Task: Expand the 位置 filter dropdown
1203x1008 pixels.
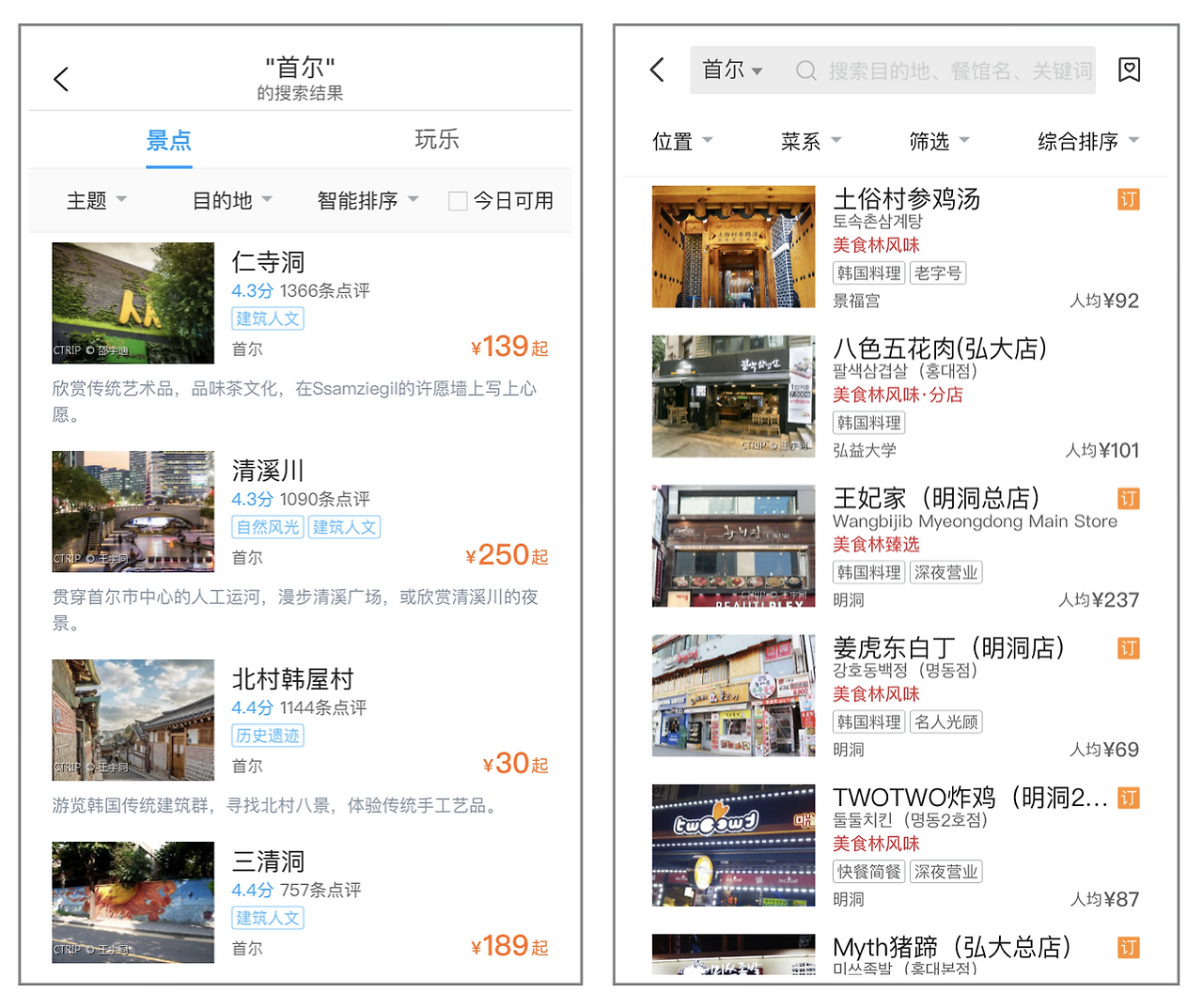Action: pos(683,141)
